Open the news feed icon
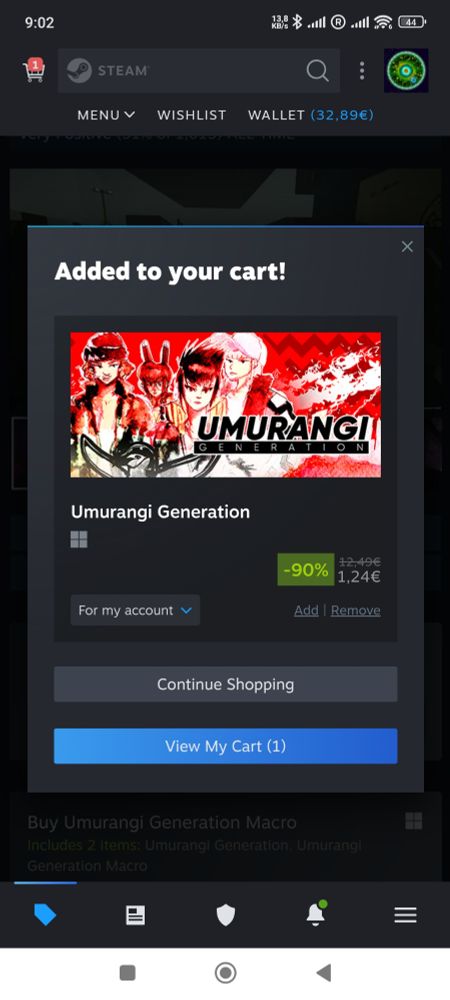 click(135, 915)
